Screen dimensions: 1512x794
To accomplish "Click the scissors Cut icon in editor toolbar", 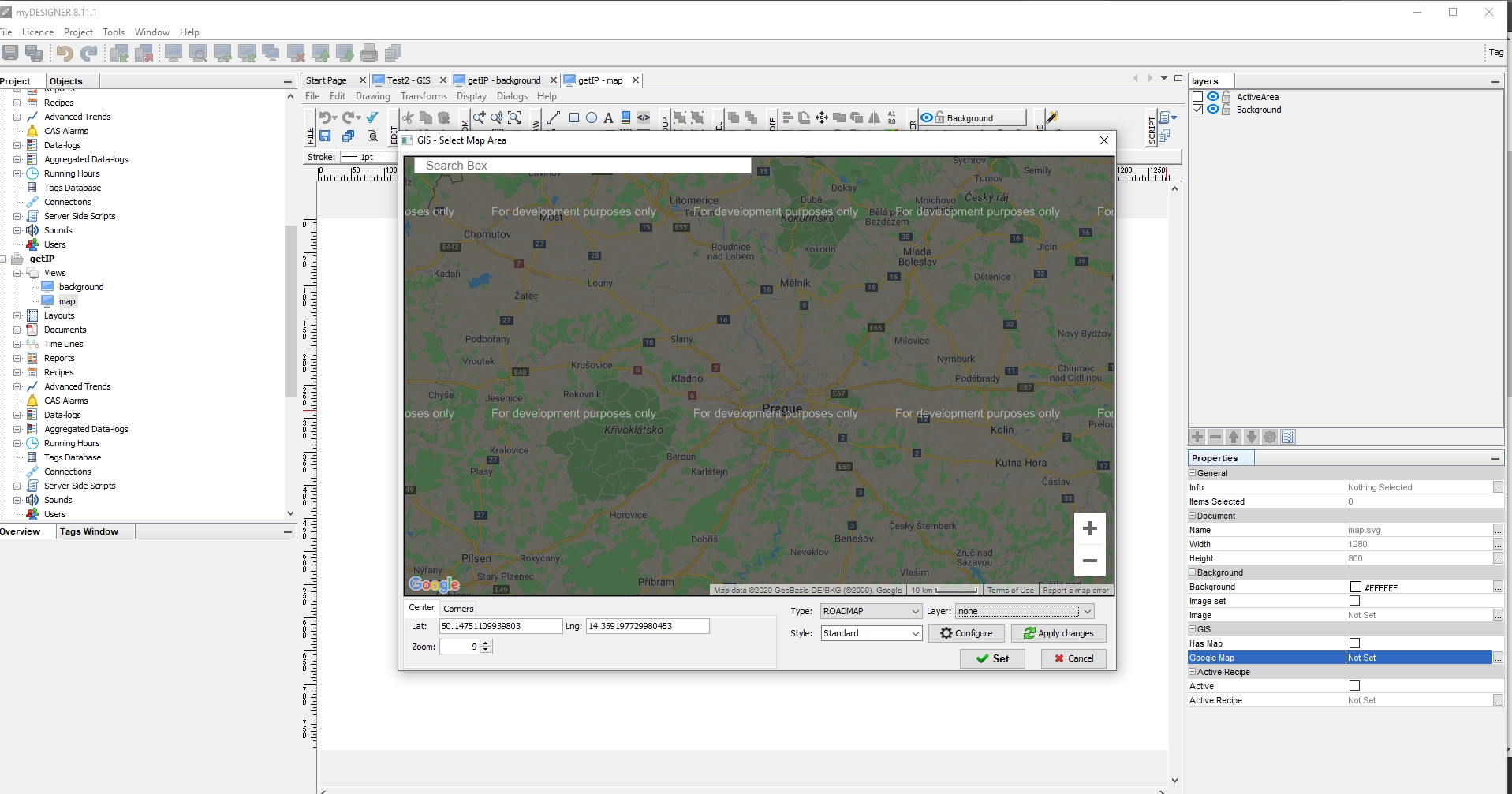I will [x=408, y=117].
